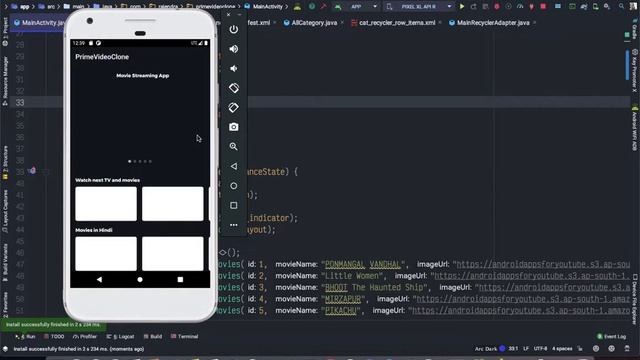Lower emulator volume with the volume down icon
640x360 pixels.
(233, 69)
